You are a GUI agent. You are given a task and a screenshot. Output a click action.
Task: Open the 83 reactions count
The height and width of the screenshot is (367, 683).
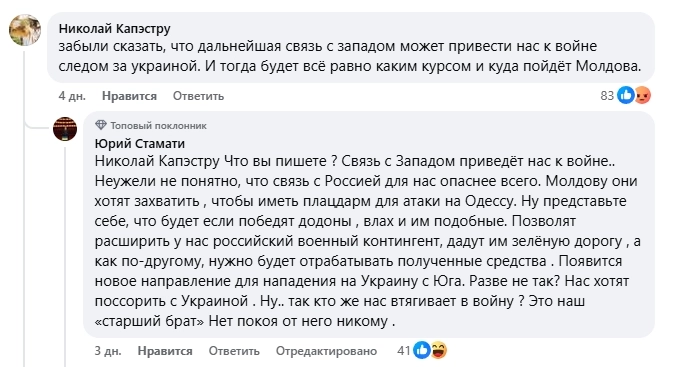tap(607, 95)
